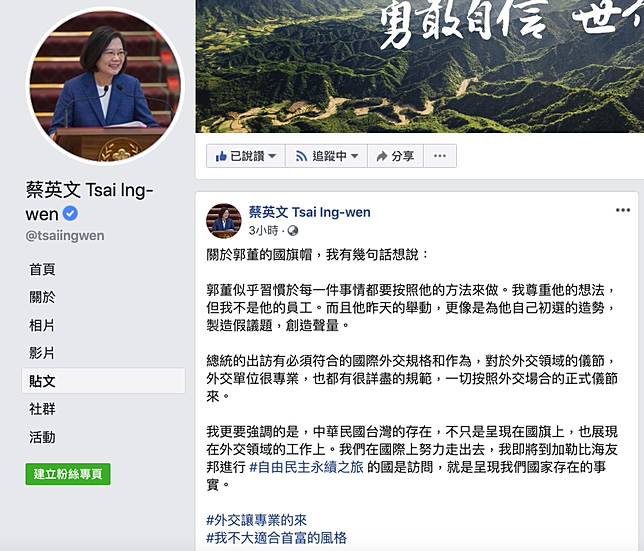This screenshot has height=551, width=644.
Task: Open the 關於 sidebar tab
Action: (42, 297)
